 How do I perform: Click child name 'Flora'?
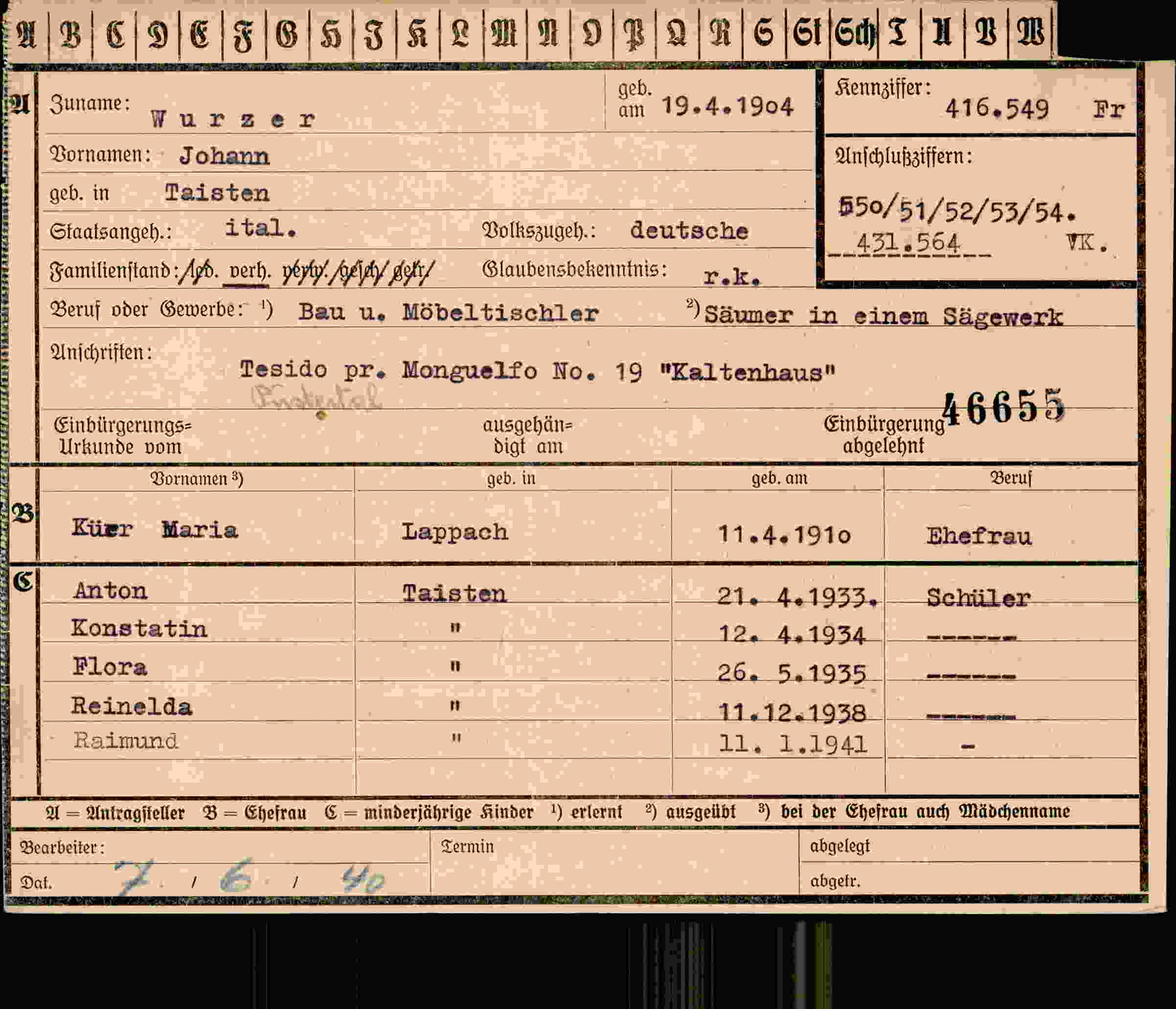pos(110,667)
